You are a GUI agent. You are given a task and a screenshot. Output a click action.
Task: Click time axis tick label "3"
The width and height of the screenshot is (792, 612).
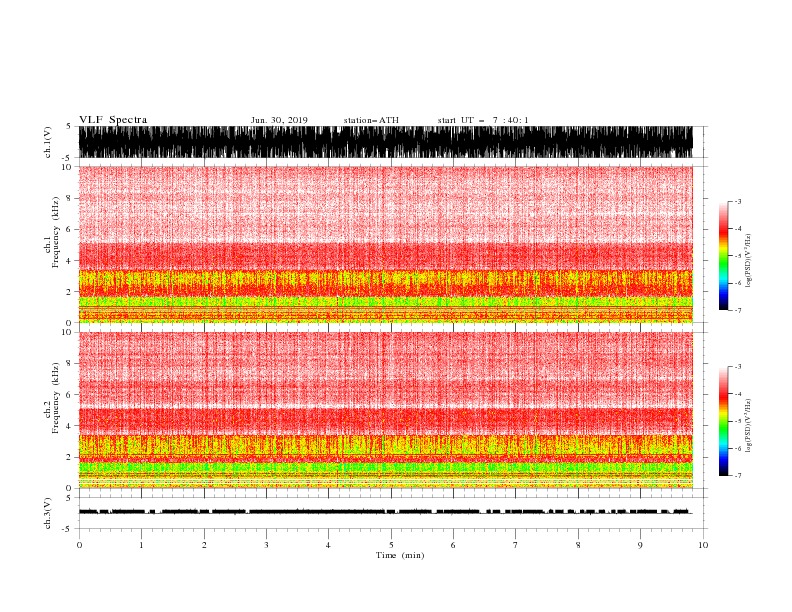[266, 545]
